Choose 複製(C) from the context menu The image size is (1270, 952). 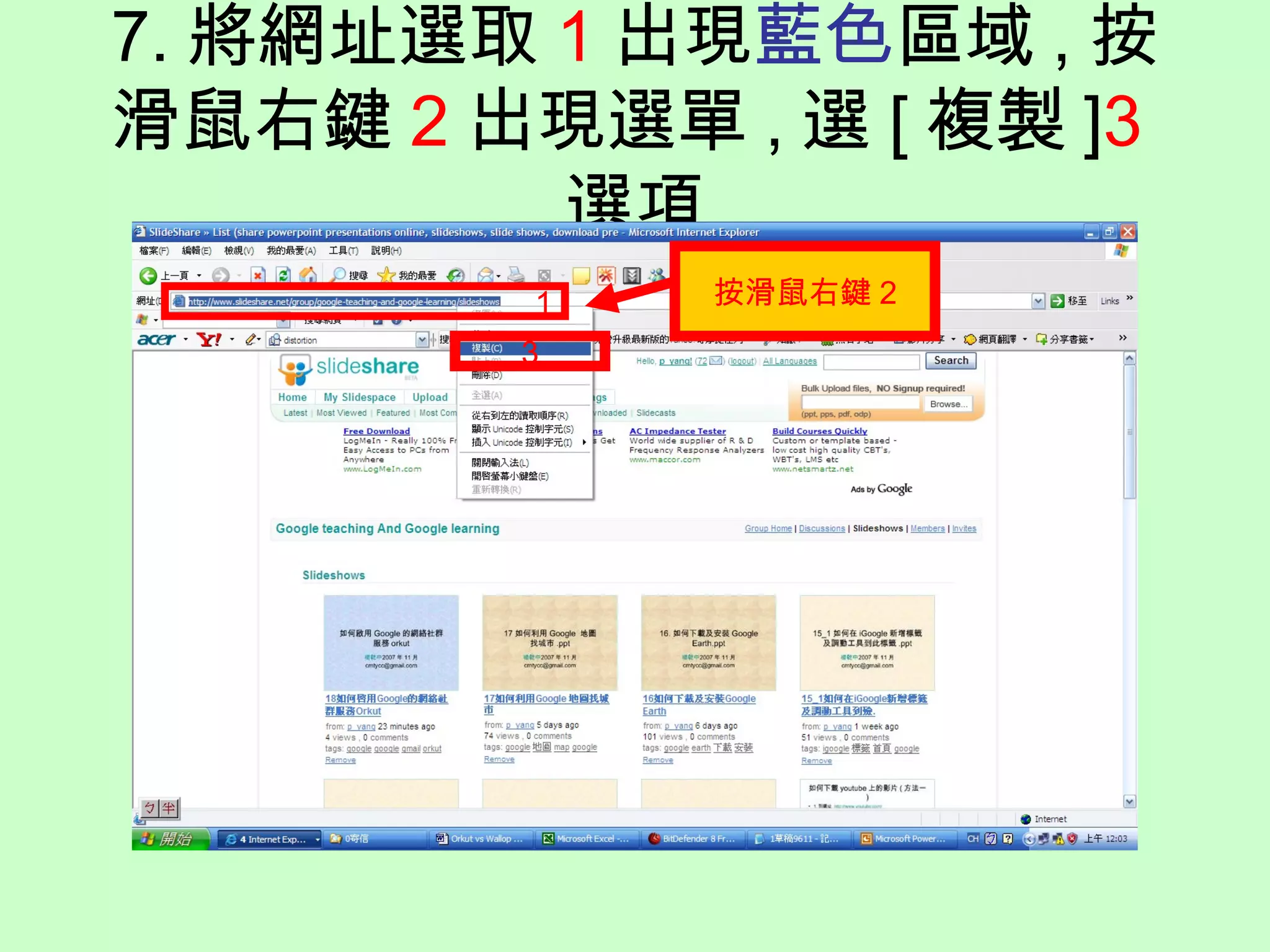tap(487, 348)
